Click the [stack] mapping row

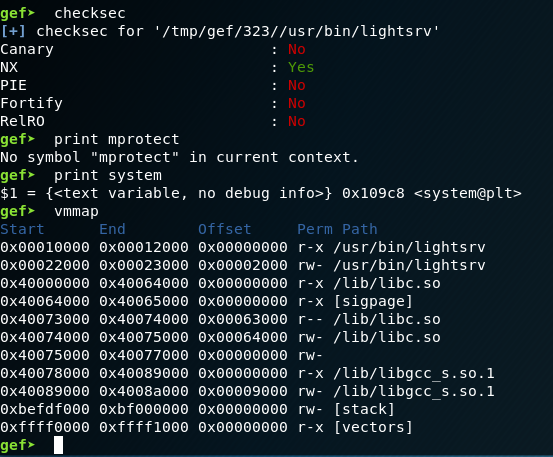point(197,409)
